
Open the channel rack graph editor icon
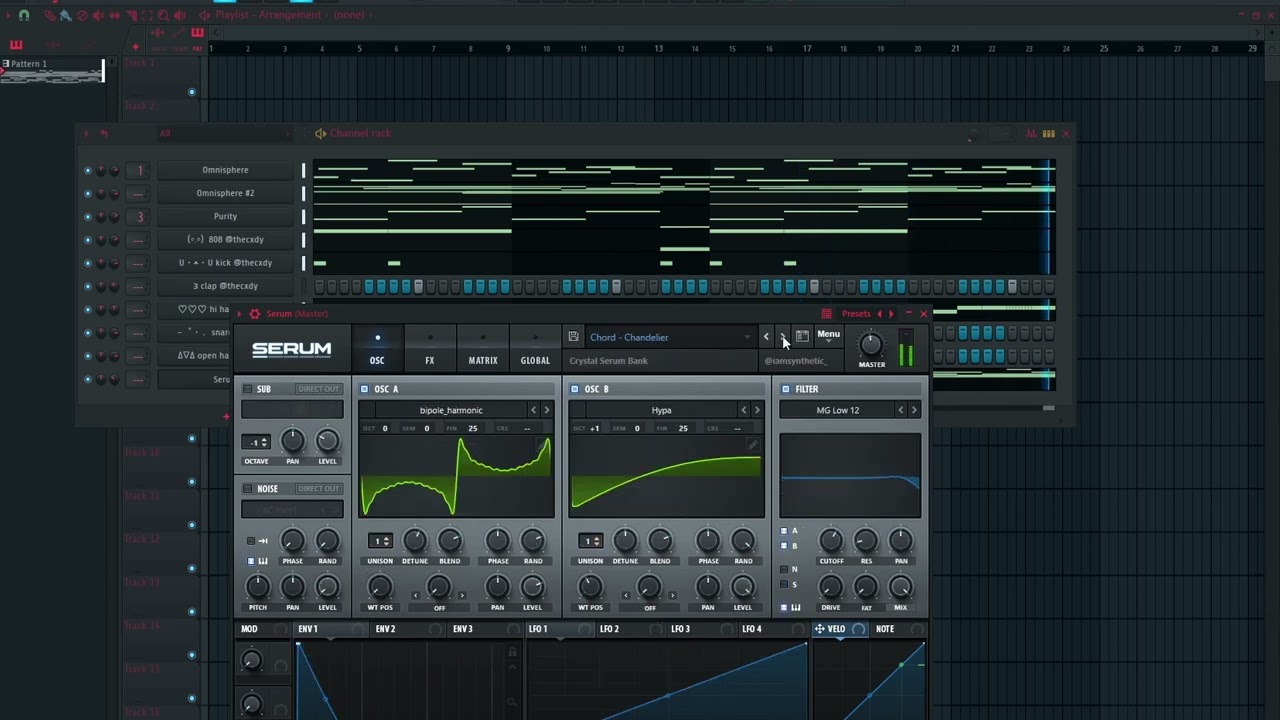1030,133
